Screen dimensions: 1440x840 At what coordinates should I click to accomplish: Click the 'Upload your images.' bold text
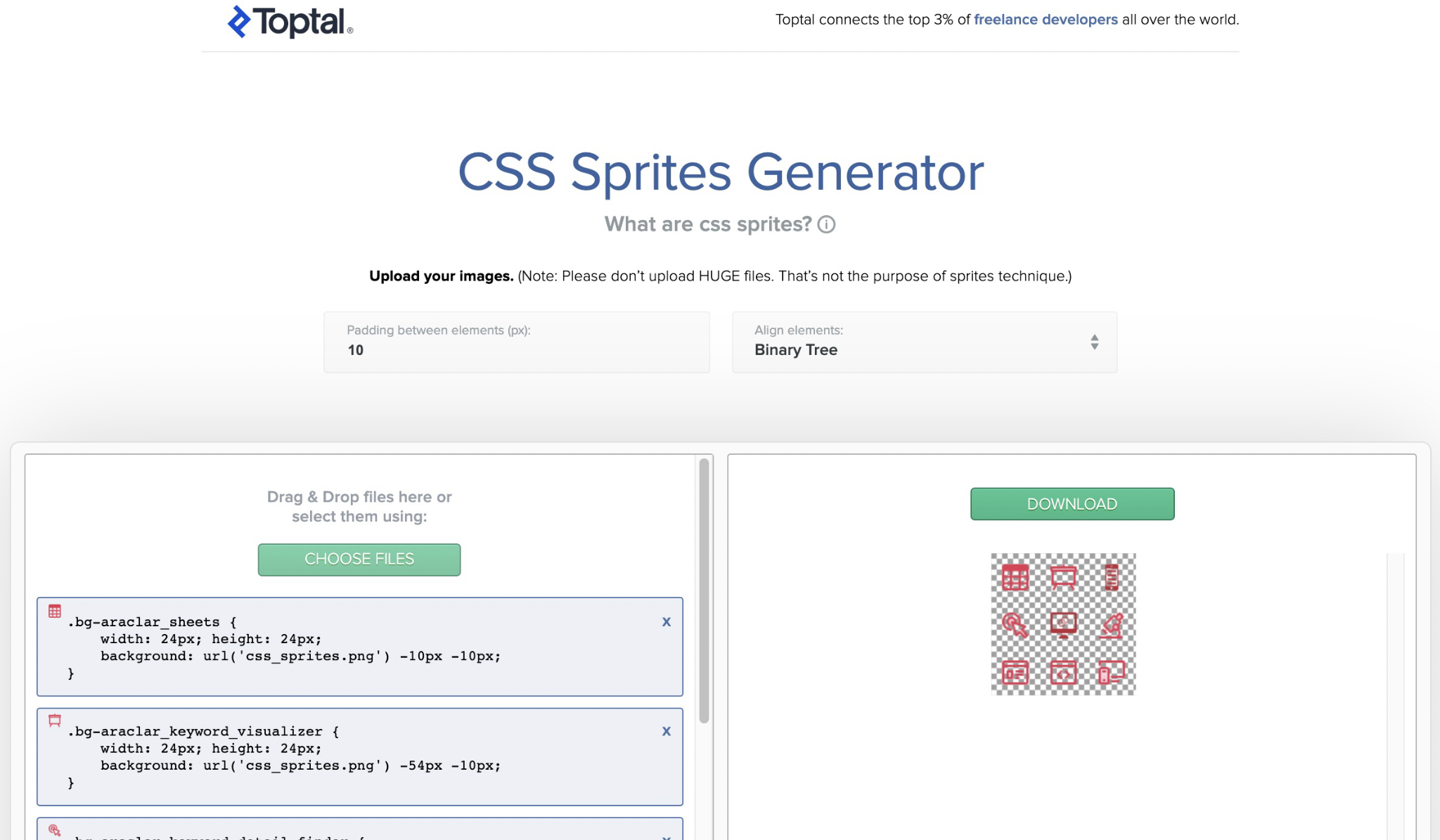point(442,276)
